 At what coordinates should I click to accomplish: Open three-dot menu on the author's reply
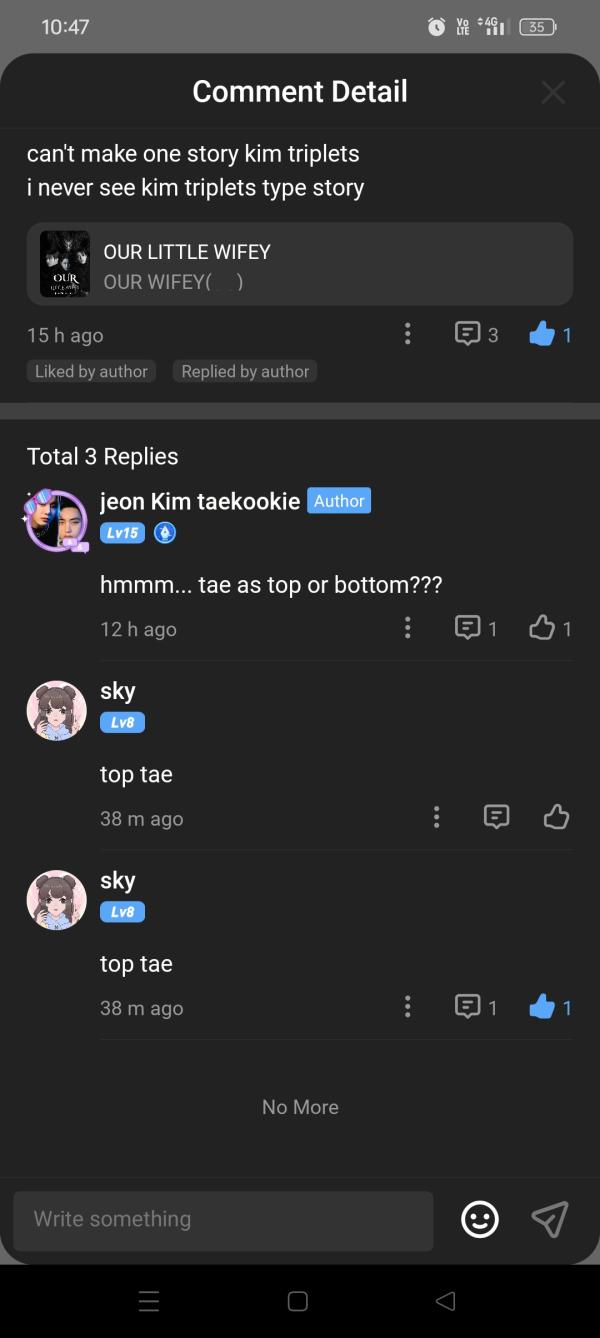[x=407, y=628]
